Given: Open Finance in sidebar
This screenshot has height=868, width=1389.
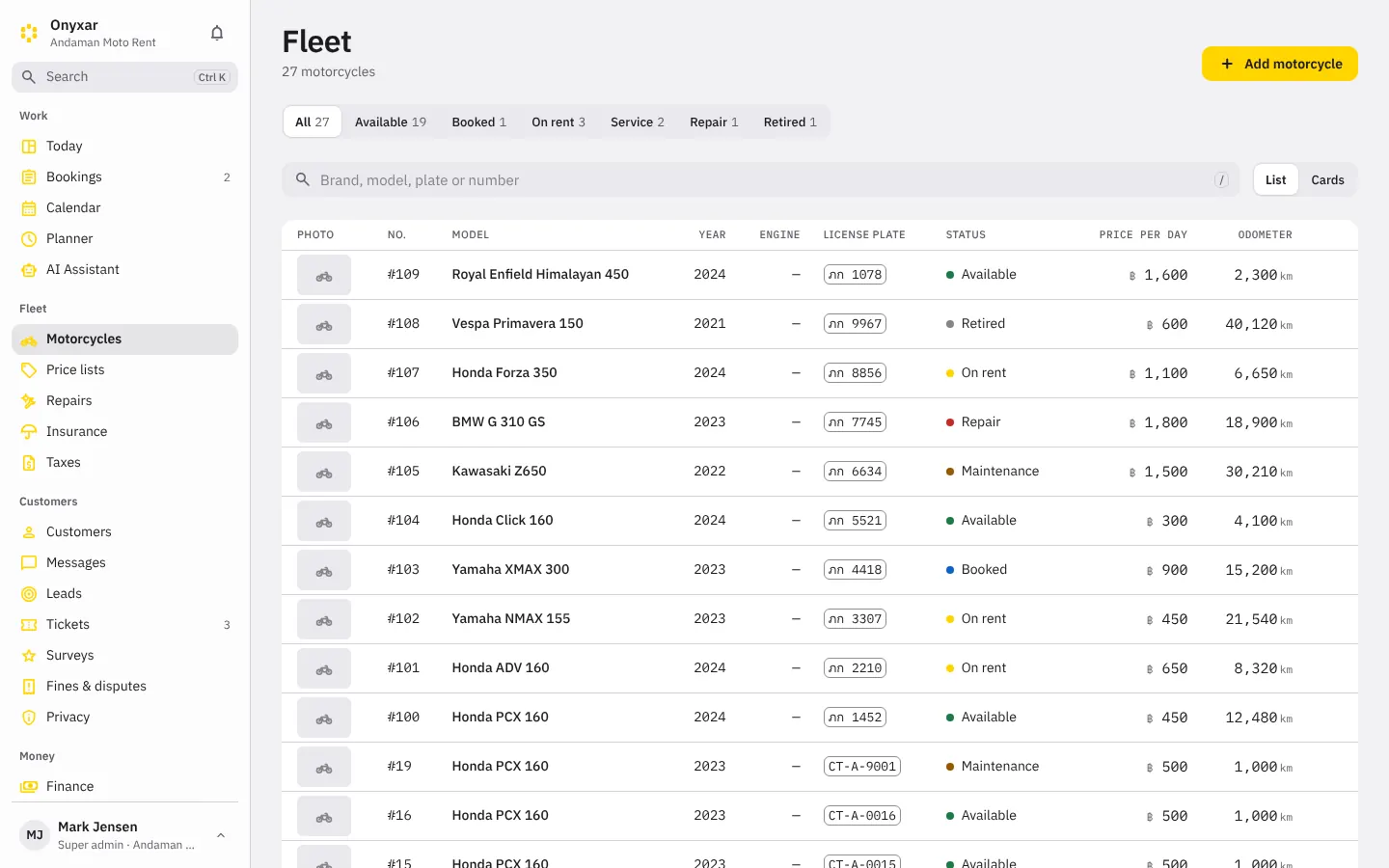Looking at the screenshot, I should 124,787.
